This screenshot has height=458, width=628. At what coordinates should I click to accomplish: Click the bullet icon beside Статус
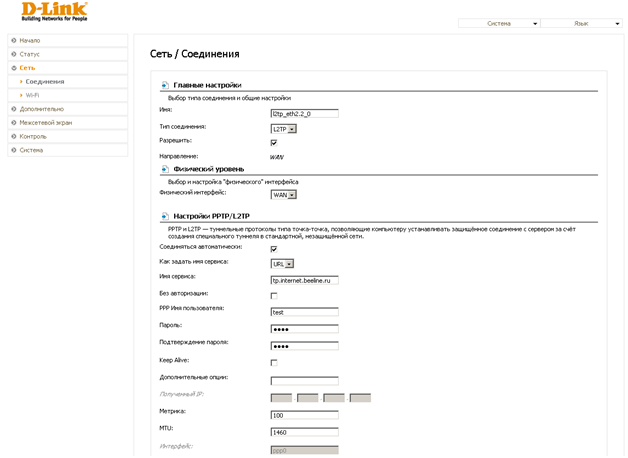14,54
